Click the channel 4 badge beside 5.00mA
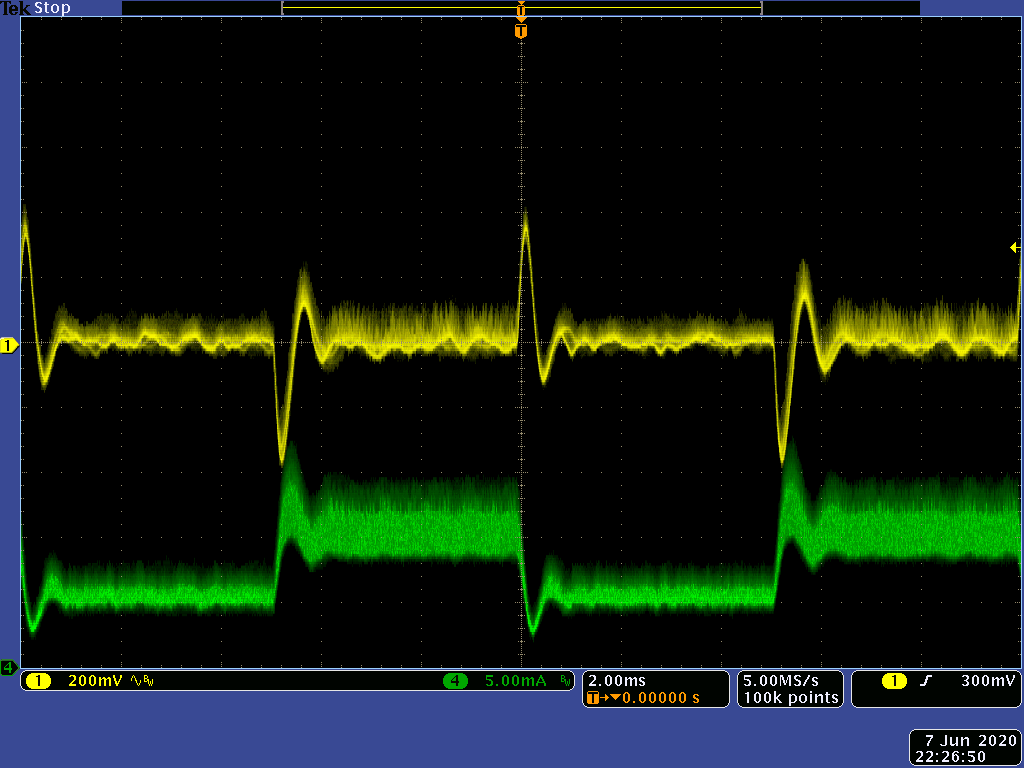The image size is (1024, 768). pos(455,681)
